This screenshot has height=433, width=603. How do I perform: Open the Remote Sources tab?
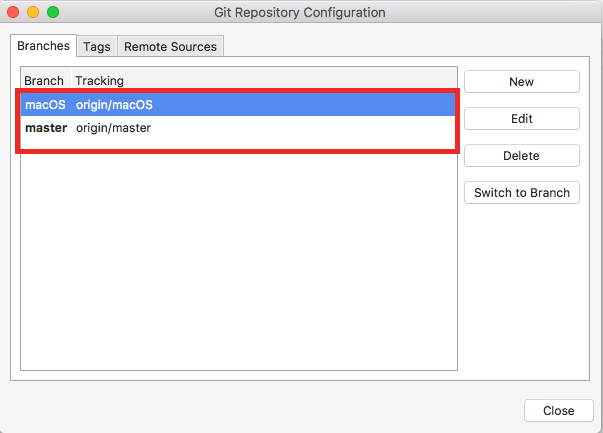coord(170,47)
